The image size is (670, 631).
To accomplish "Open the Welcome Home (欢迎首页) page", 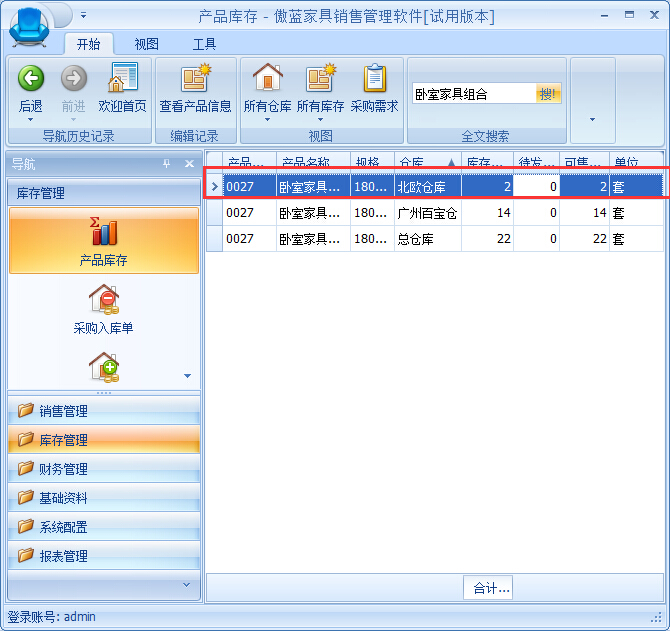I will [x=122, y=79].
